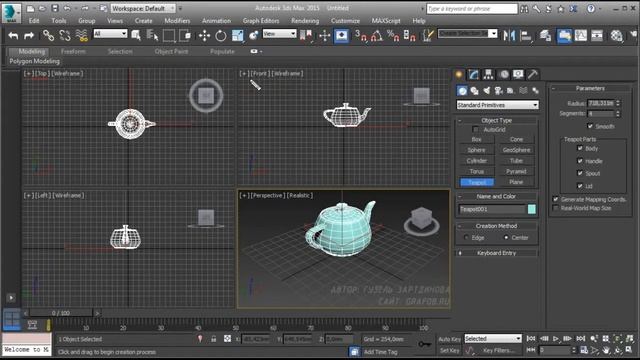The height and width of the screenshot is (360, 640).
Task: Uncheck the Lid teapot part
Action: pyautogui.click(x=580, y=186)
